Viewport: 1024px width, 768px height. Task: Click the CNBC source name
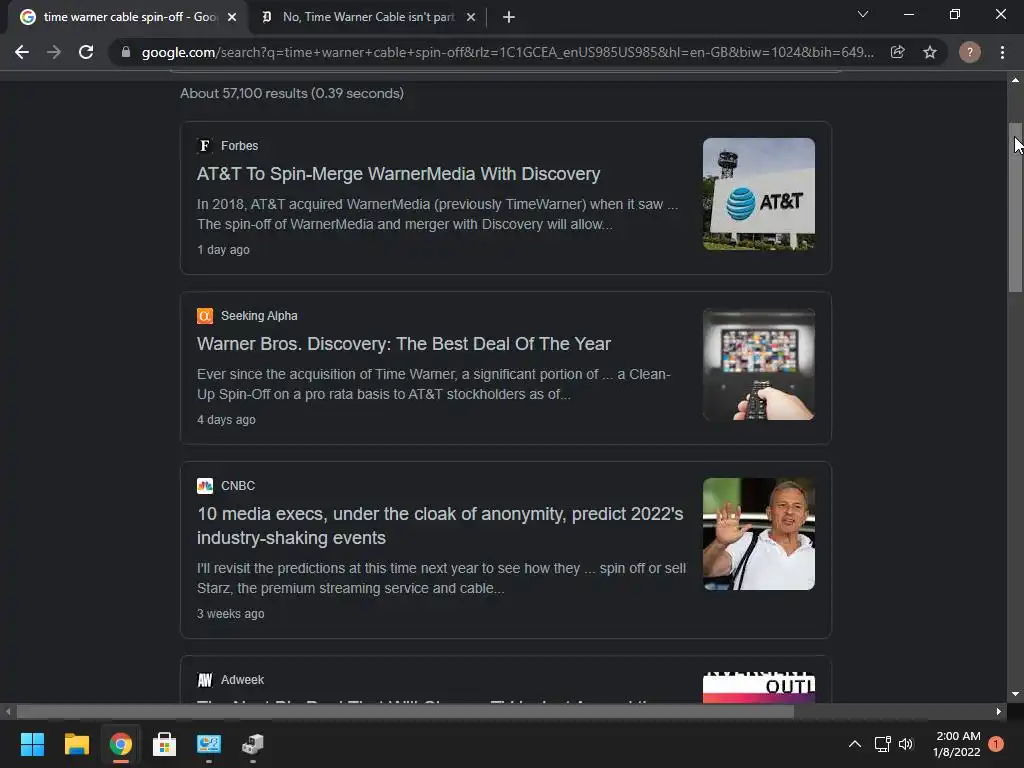238,486
